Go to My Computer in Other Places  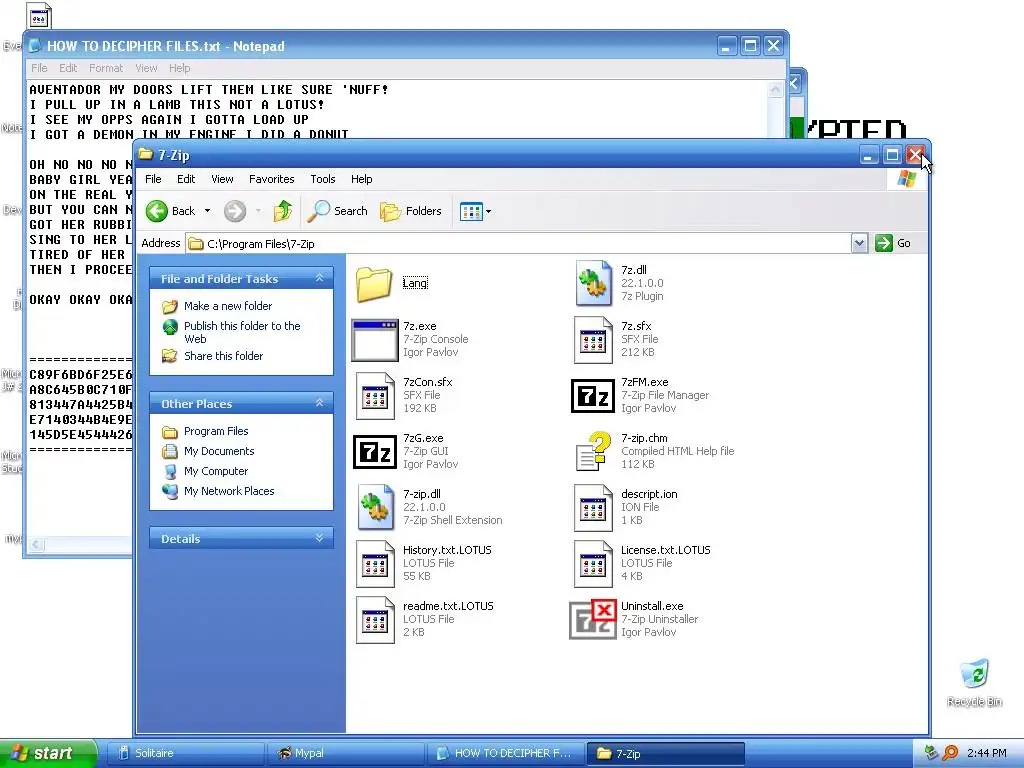coord(216,471)
